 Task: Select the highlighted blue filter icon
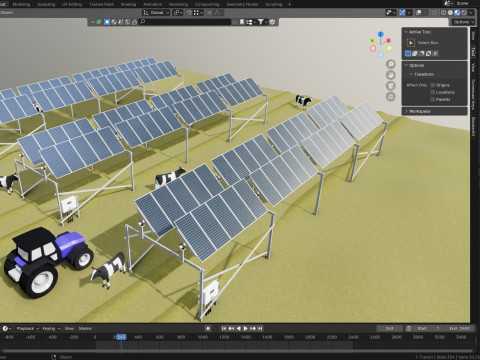[107, 22]
